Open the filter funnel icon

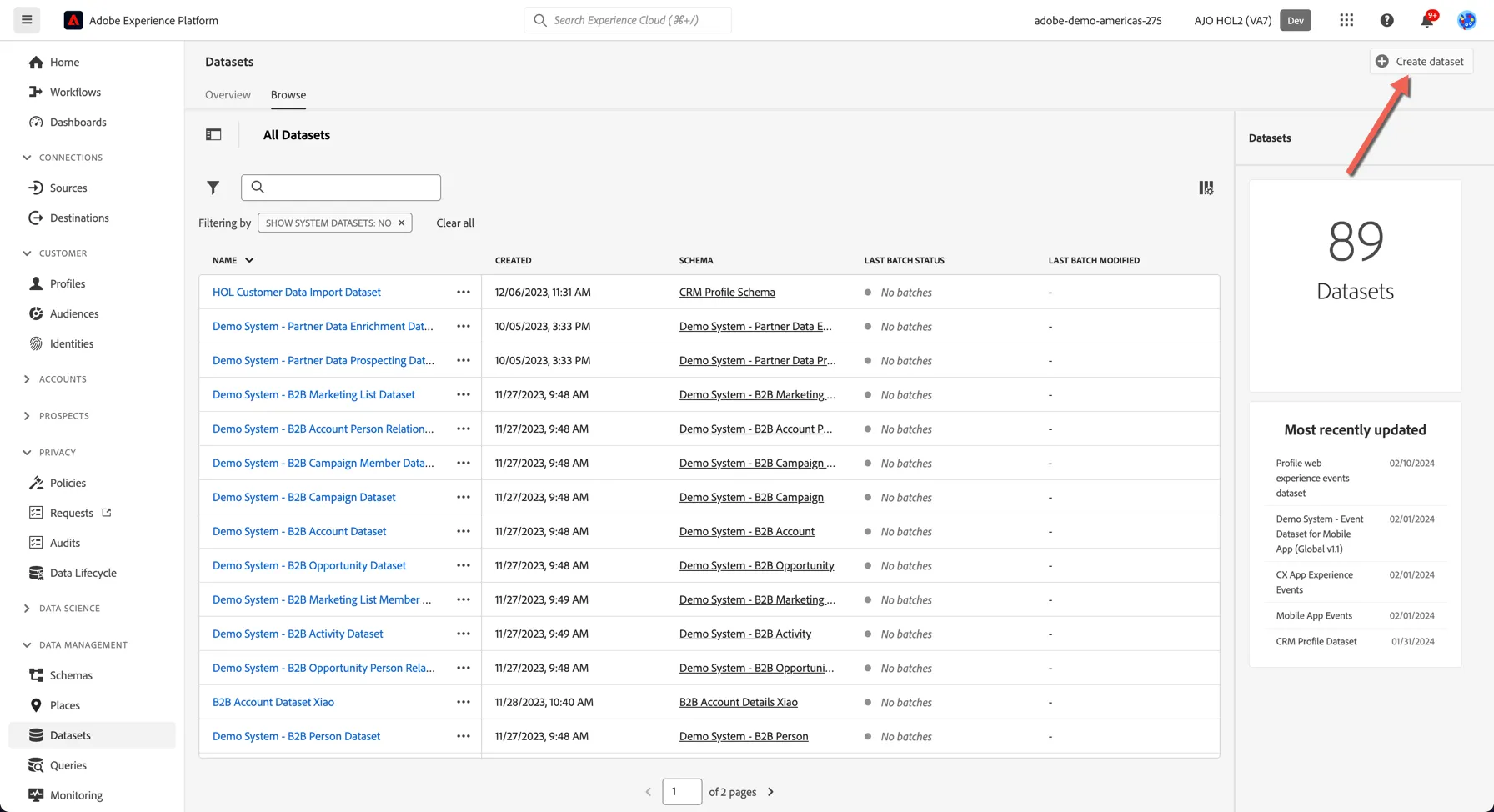[x=213, y=188]
